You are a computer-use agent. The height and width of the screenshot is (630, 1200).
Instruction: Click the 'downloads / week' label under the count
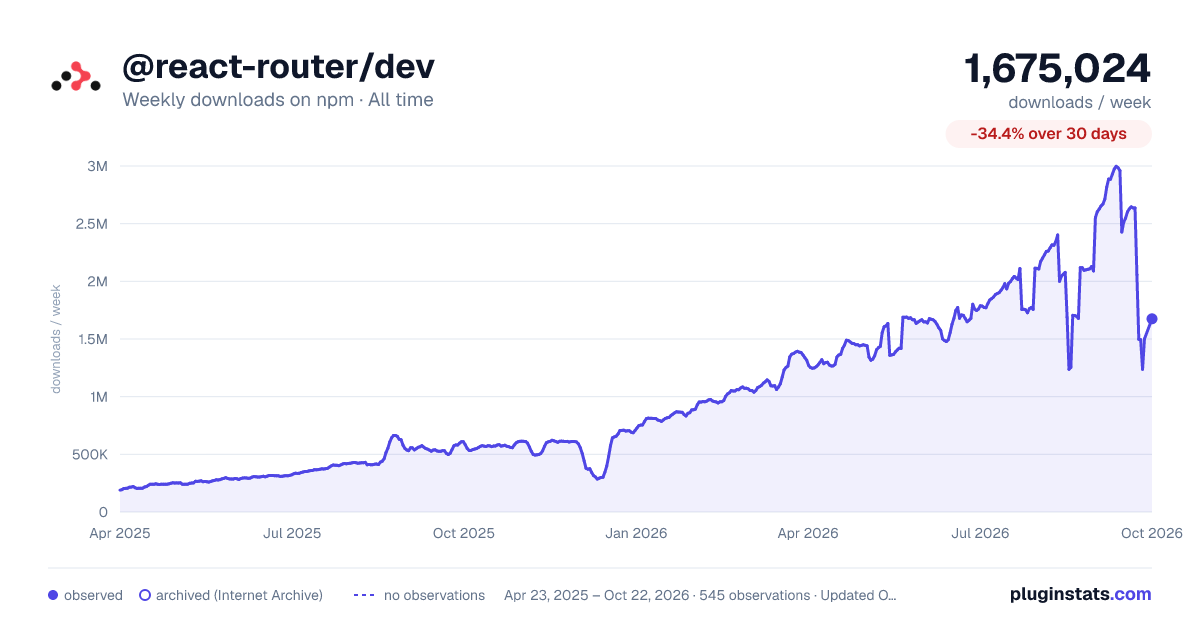(1079, 102)
